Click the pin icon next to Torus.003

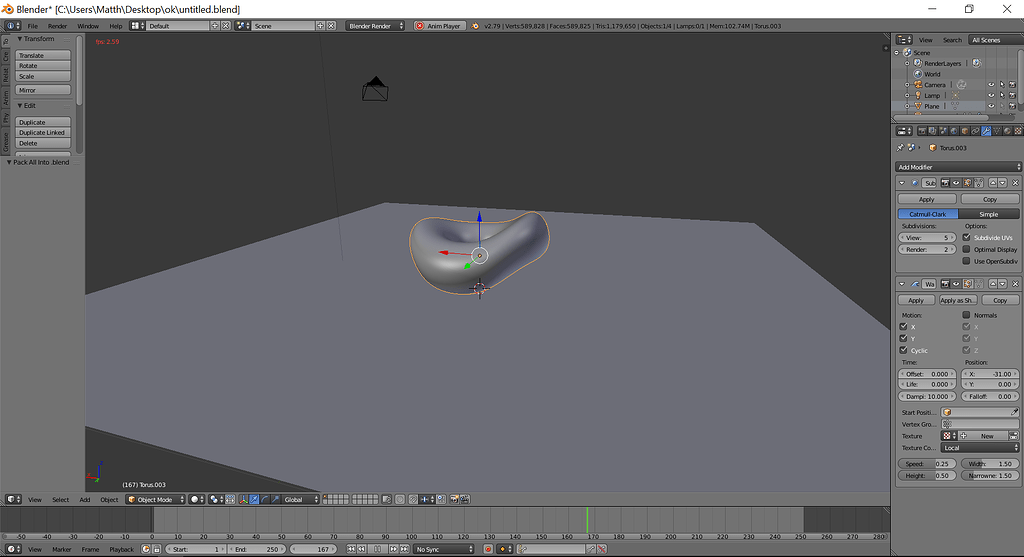(901, 148)
